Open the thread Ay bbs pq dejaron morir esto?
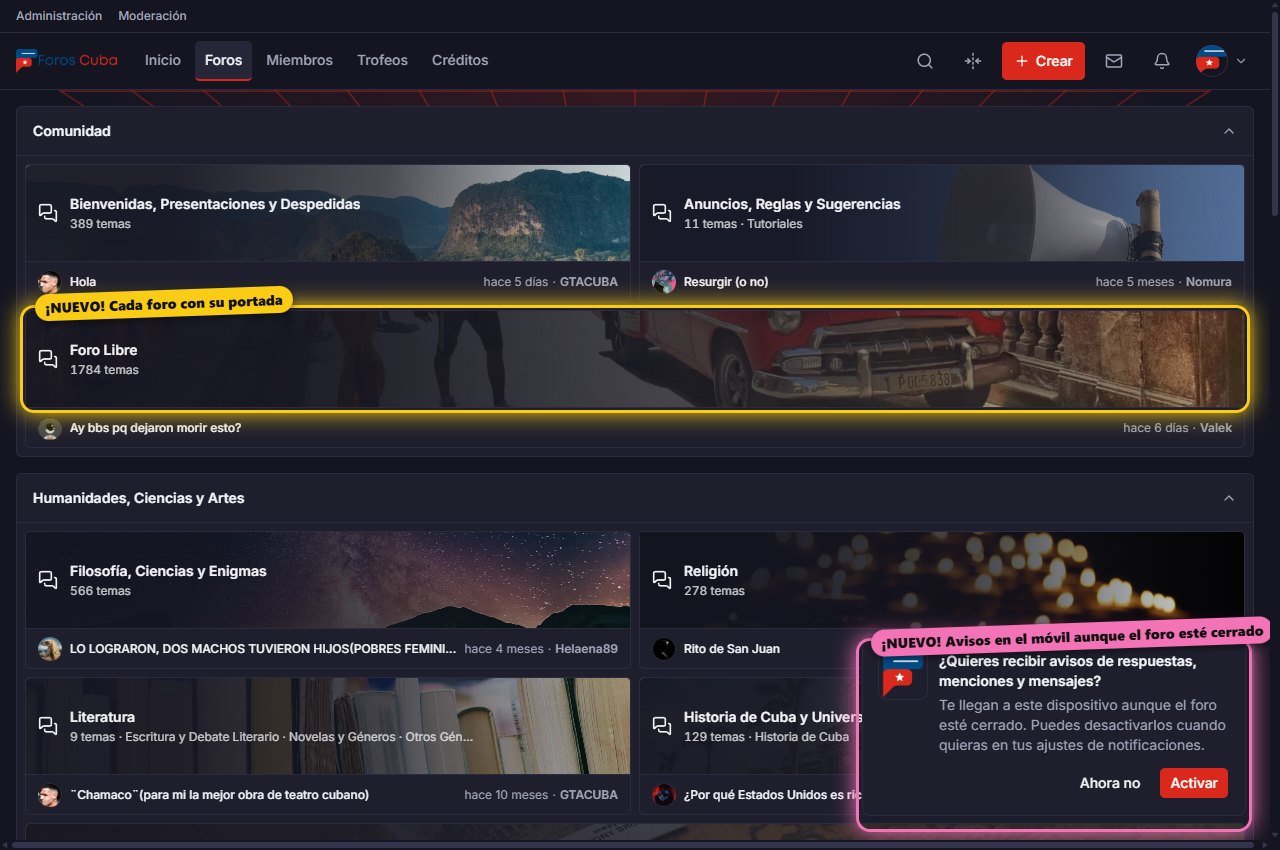 coord(155,428)
